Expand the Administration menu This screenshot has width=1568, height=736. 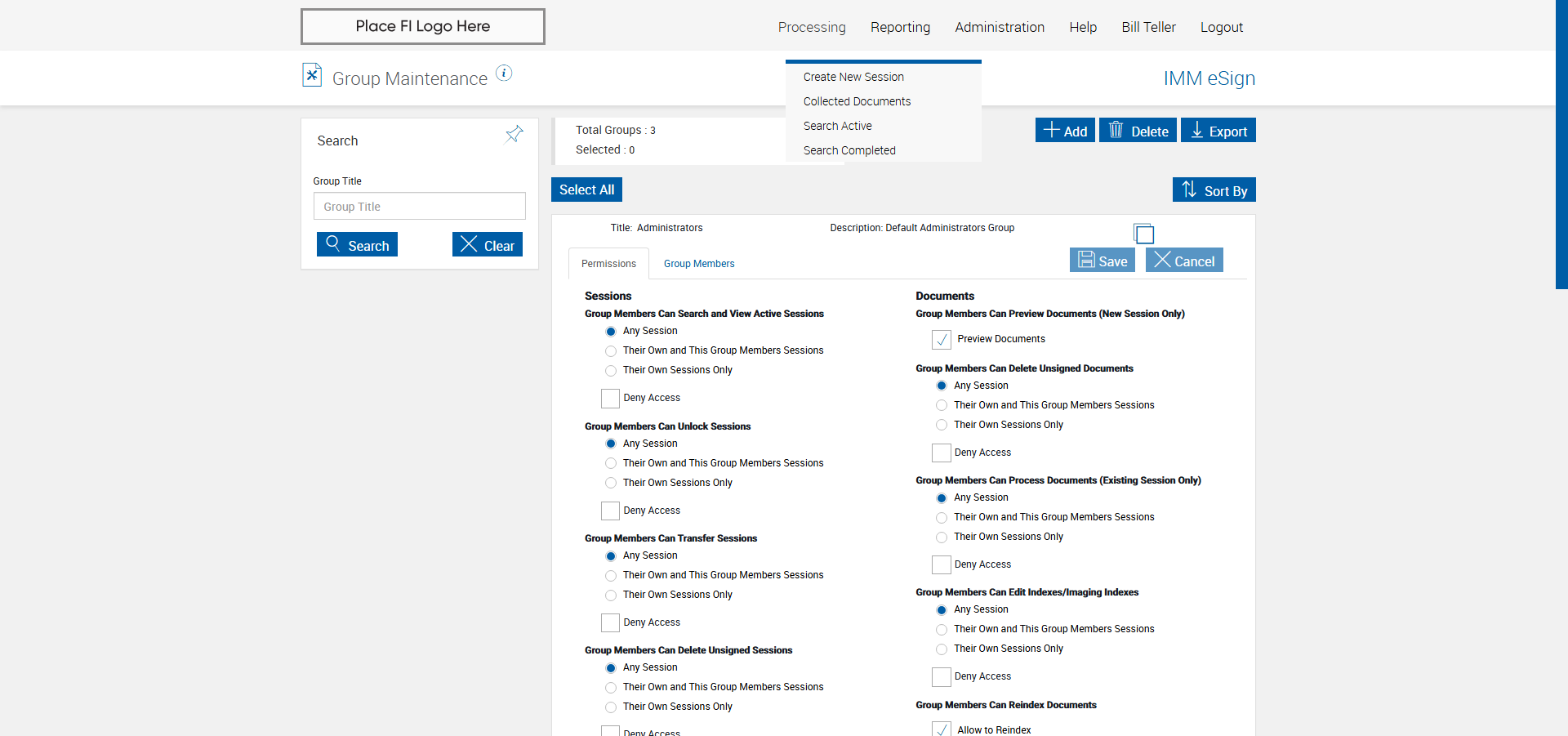coord(1000,27)
